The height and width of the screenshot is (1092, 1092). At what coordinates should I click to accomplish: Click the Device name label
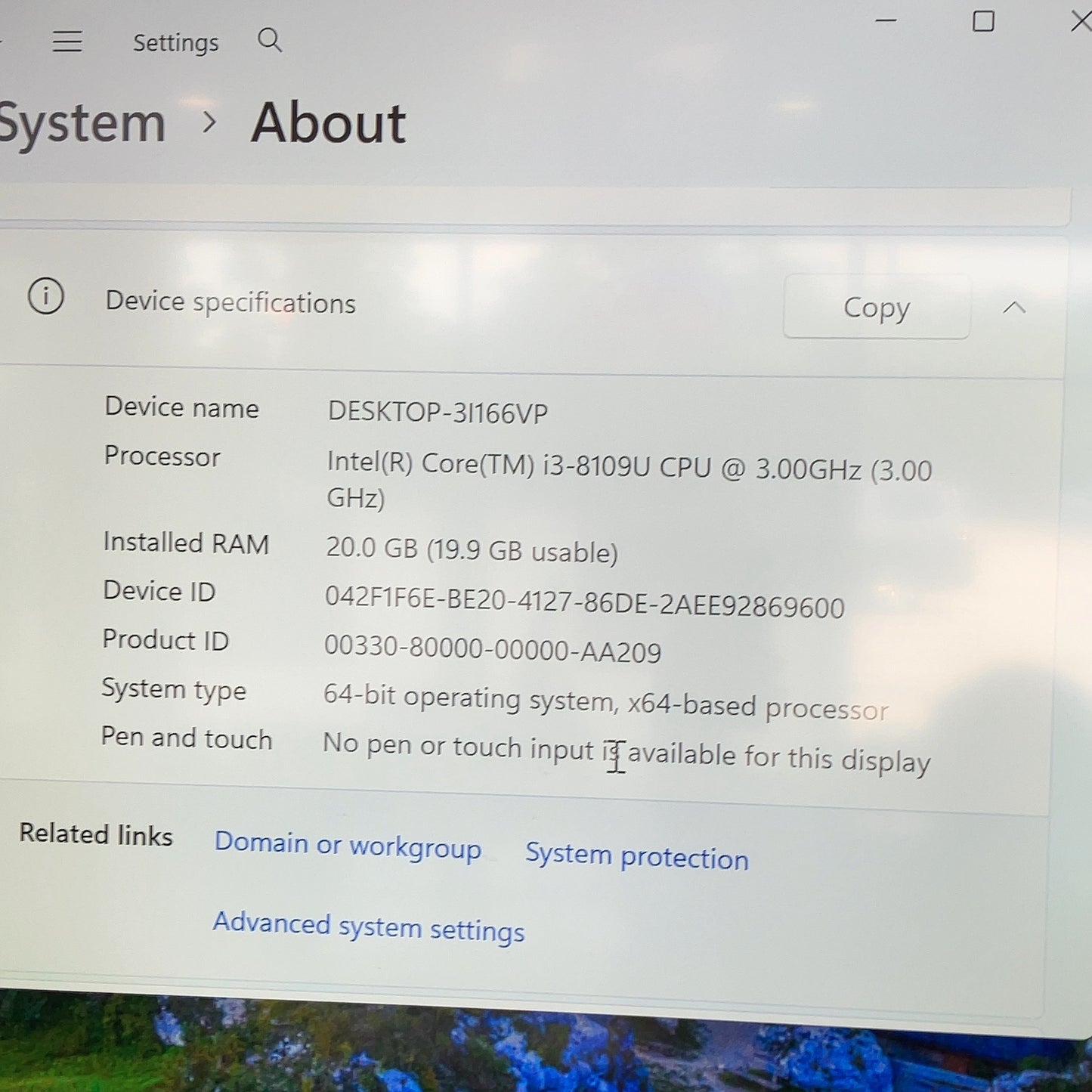point(181,407)
